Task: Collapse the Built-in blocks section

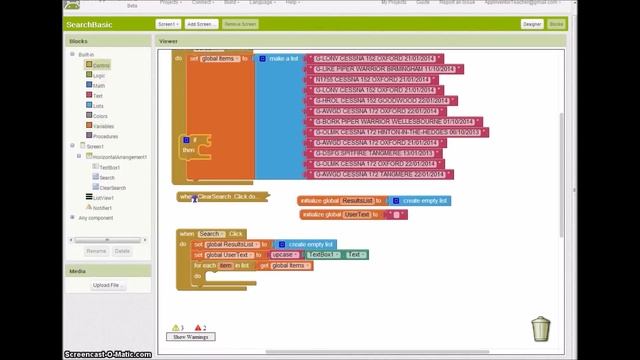Action: 72,54
